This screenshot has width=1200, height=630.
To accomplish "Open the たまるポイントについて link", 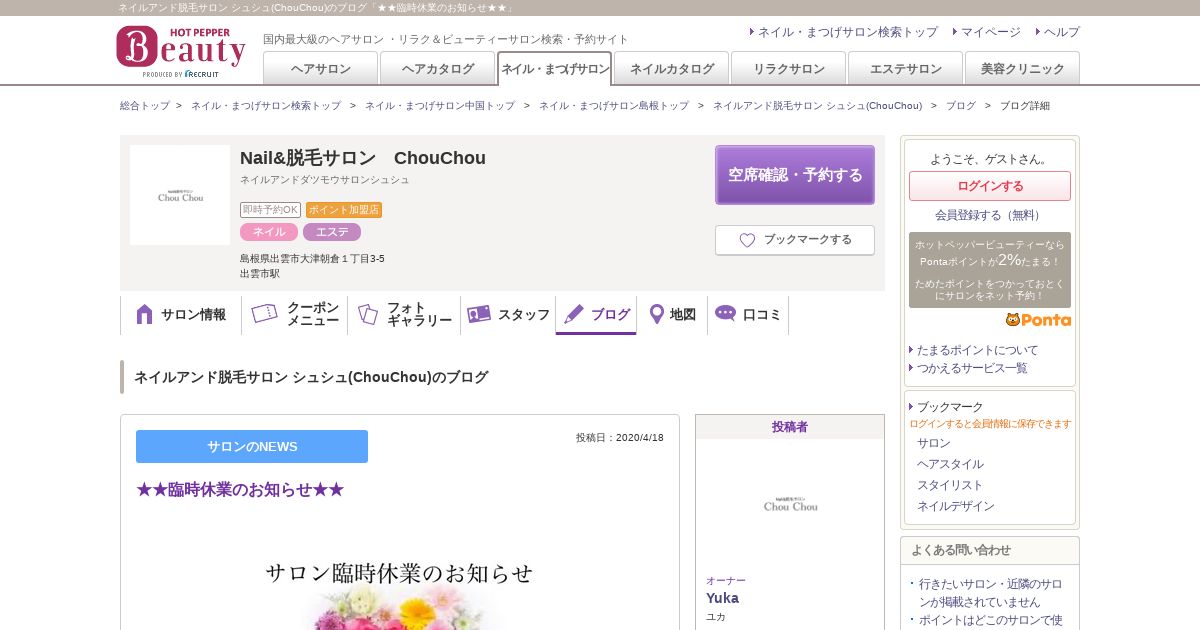I will pyautogui.click(x=977, y=350).
